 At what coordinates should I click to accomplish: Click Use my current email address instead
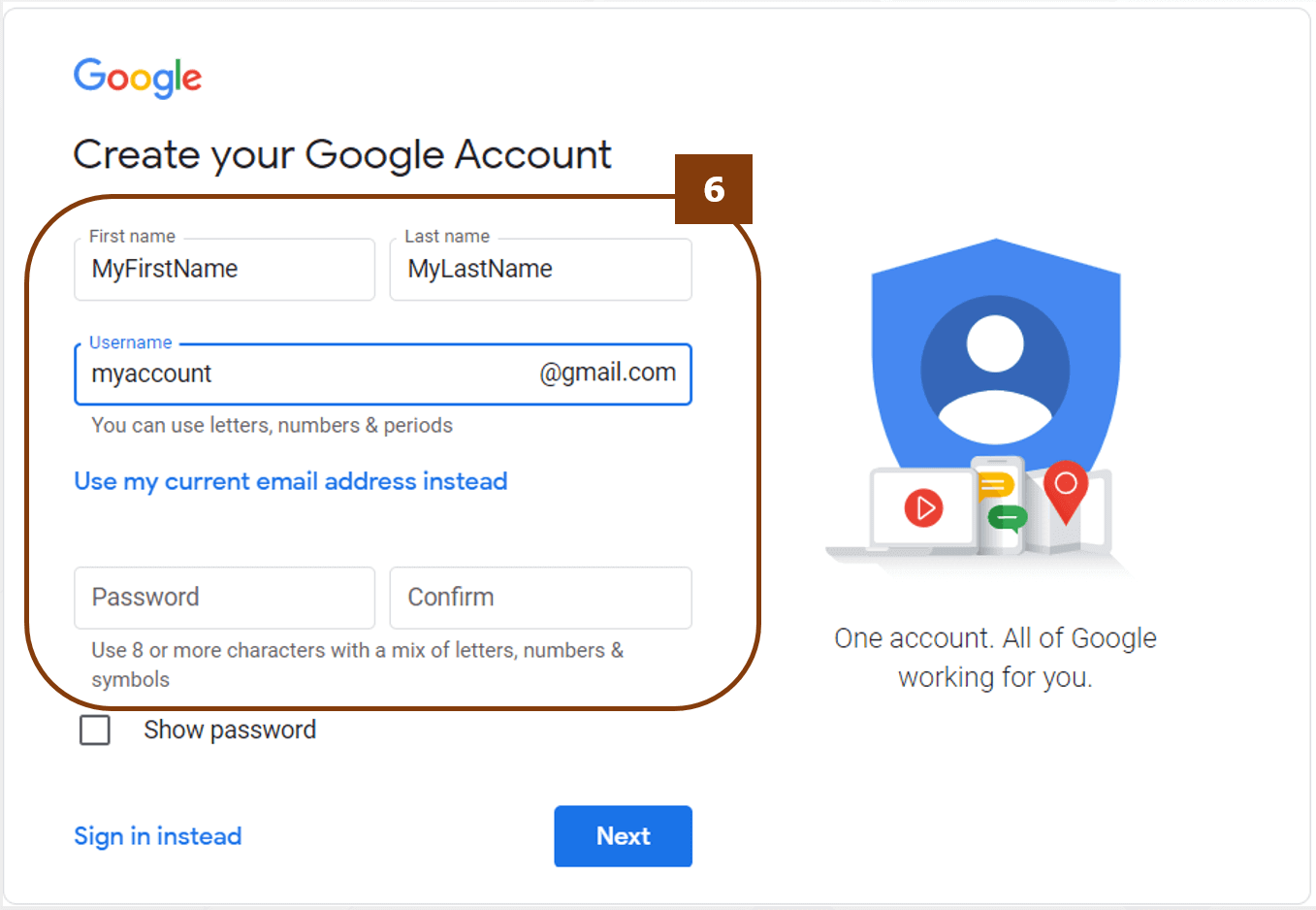coord(291,481)
